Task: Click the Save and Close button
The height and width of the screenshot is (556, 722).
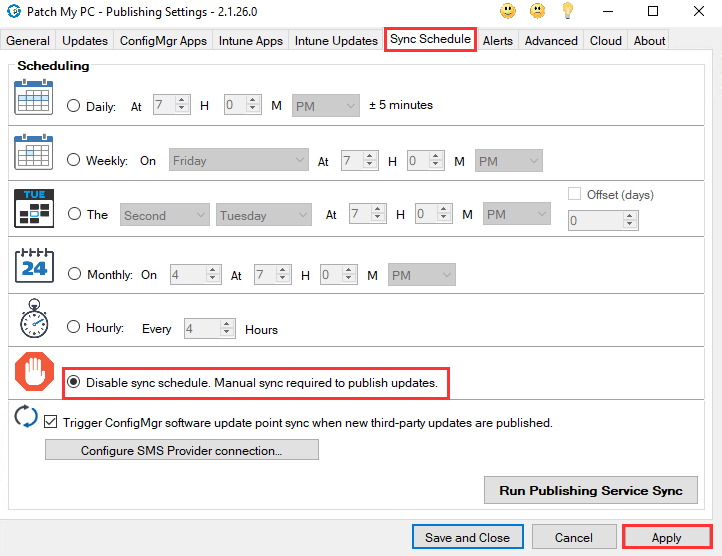Action: (x=467, y=537)
